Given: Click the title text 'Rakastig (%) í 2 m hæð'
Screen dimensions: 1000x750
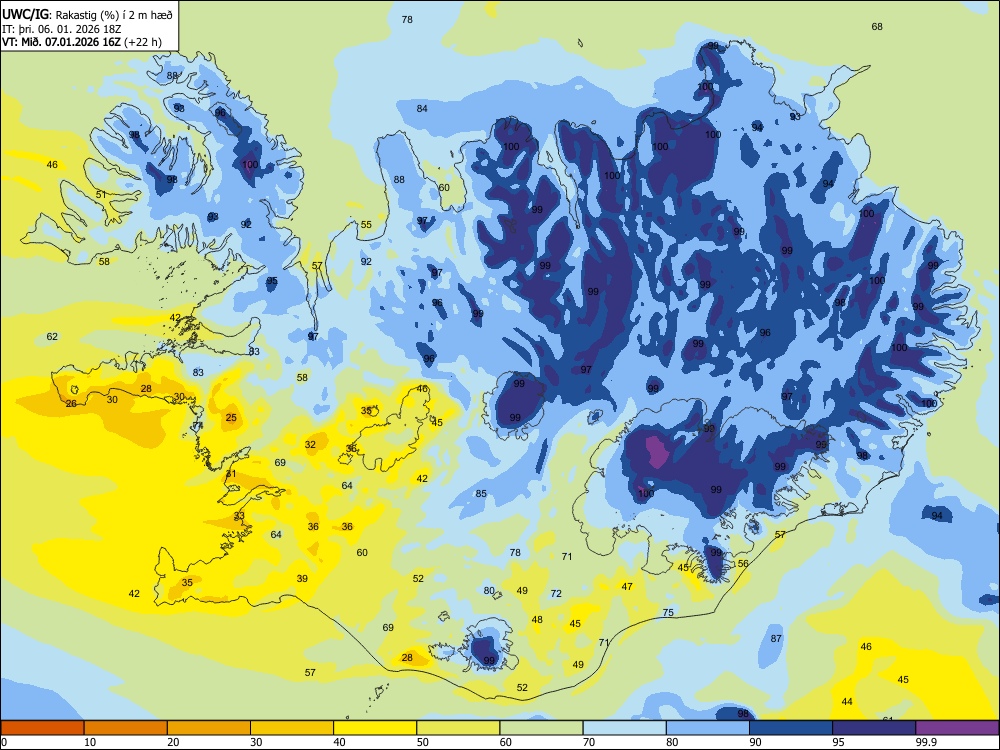Looking at the screenshot, I should tap(114, 15).
